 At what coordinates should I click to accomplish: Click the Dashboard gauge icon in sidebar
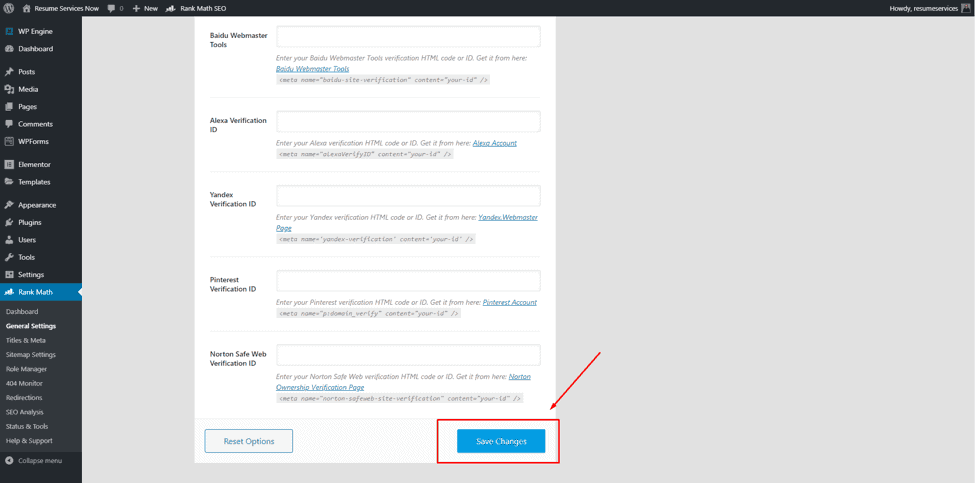coord(9,48)
